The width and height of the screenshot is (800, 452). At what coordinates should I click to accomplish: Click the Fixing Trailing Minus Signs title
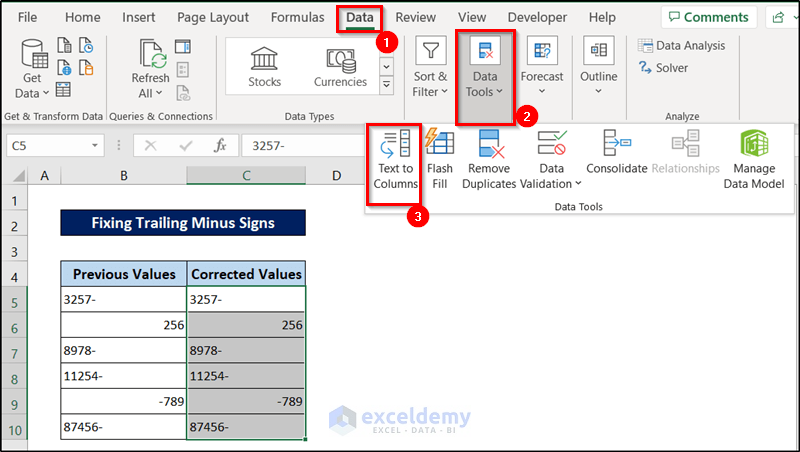(183, 223)
